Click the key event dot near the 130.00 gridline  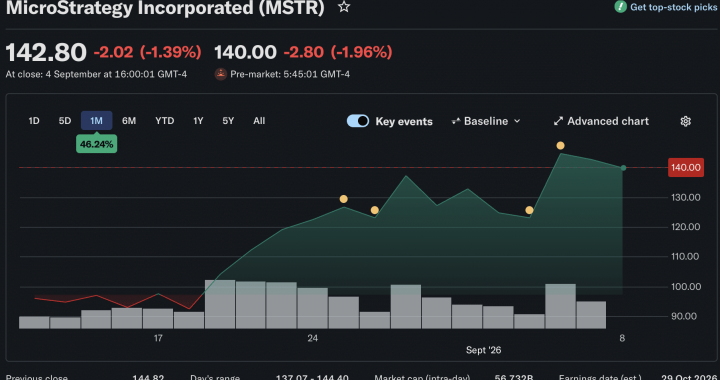(343, 199)
